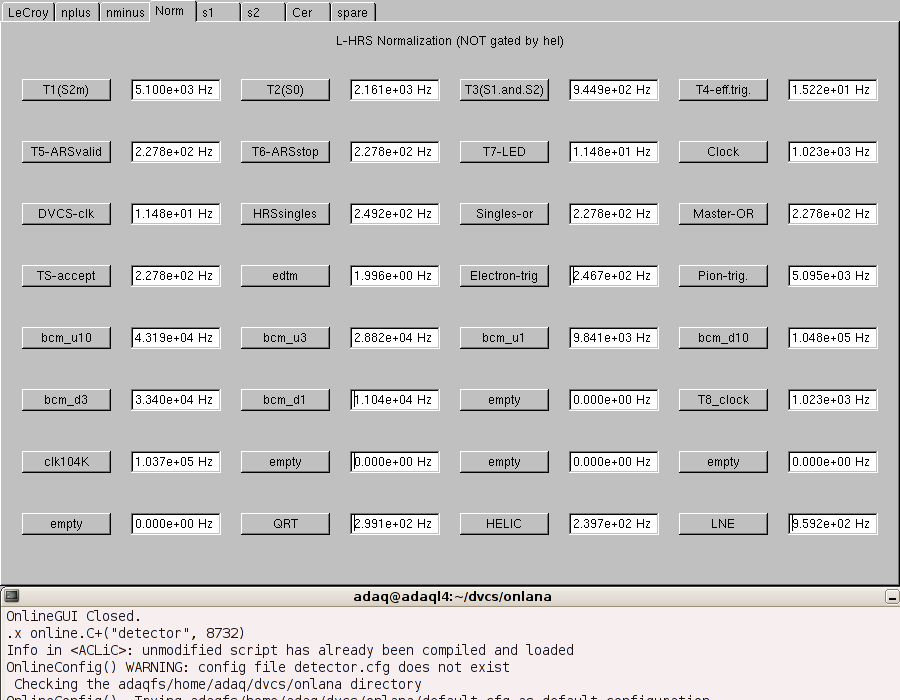Click the T4-eff.trig. field 1.522e+01 Hz

(x=833, y=90)
